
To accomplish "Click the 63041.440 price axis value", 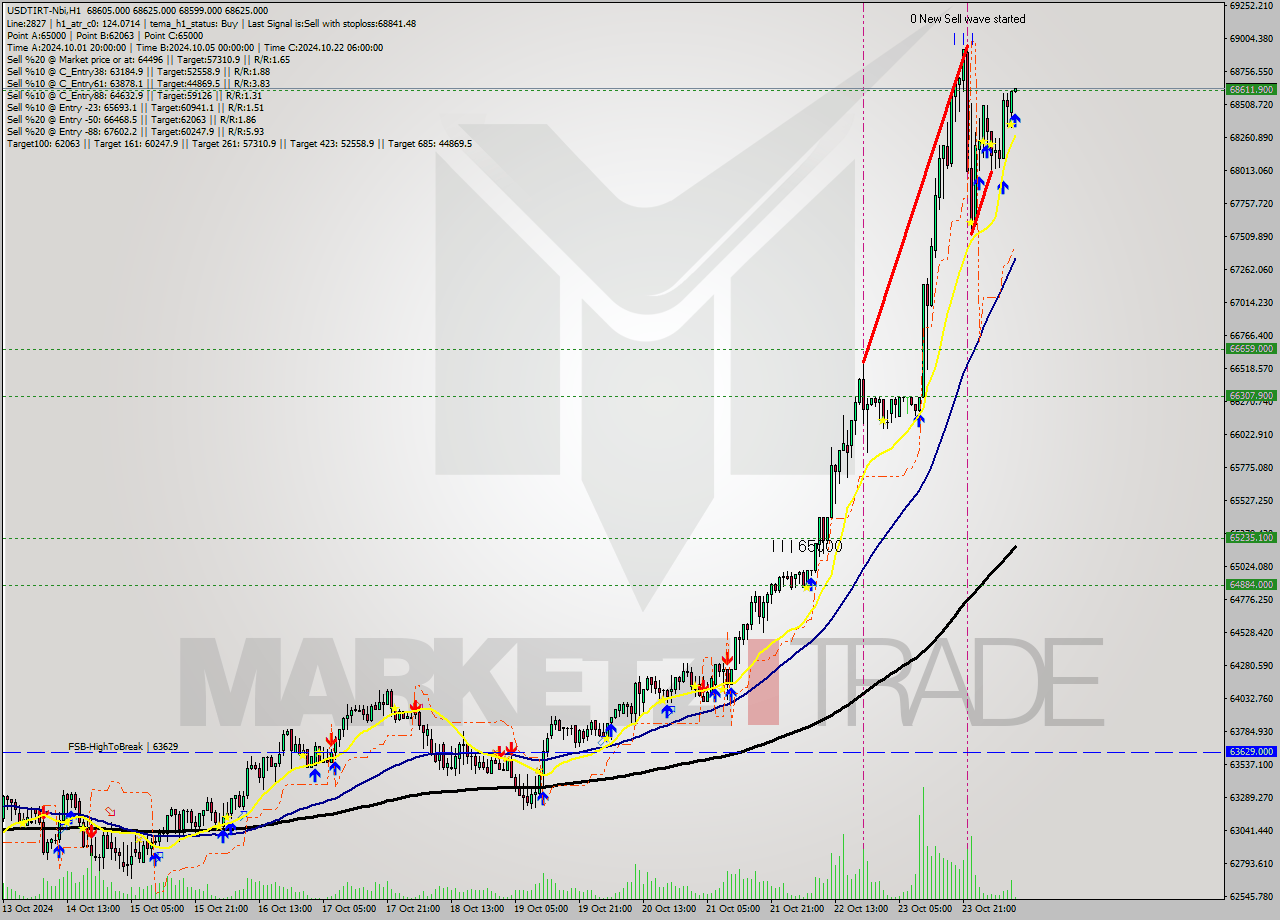I will [1253, 831].
